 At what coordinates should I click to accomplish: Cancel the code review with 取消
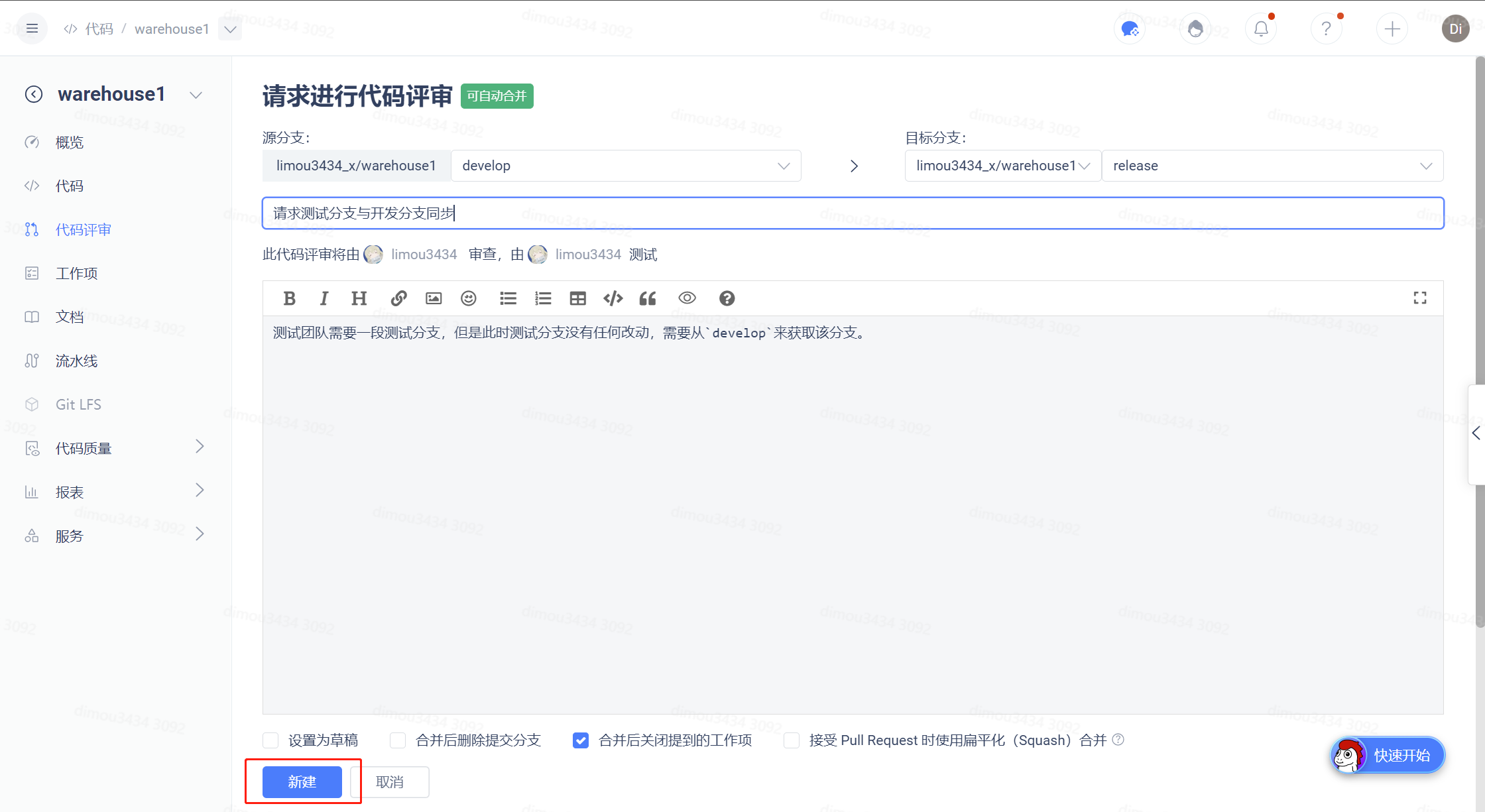[390, 782]
